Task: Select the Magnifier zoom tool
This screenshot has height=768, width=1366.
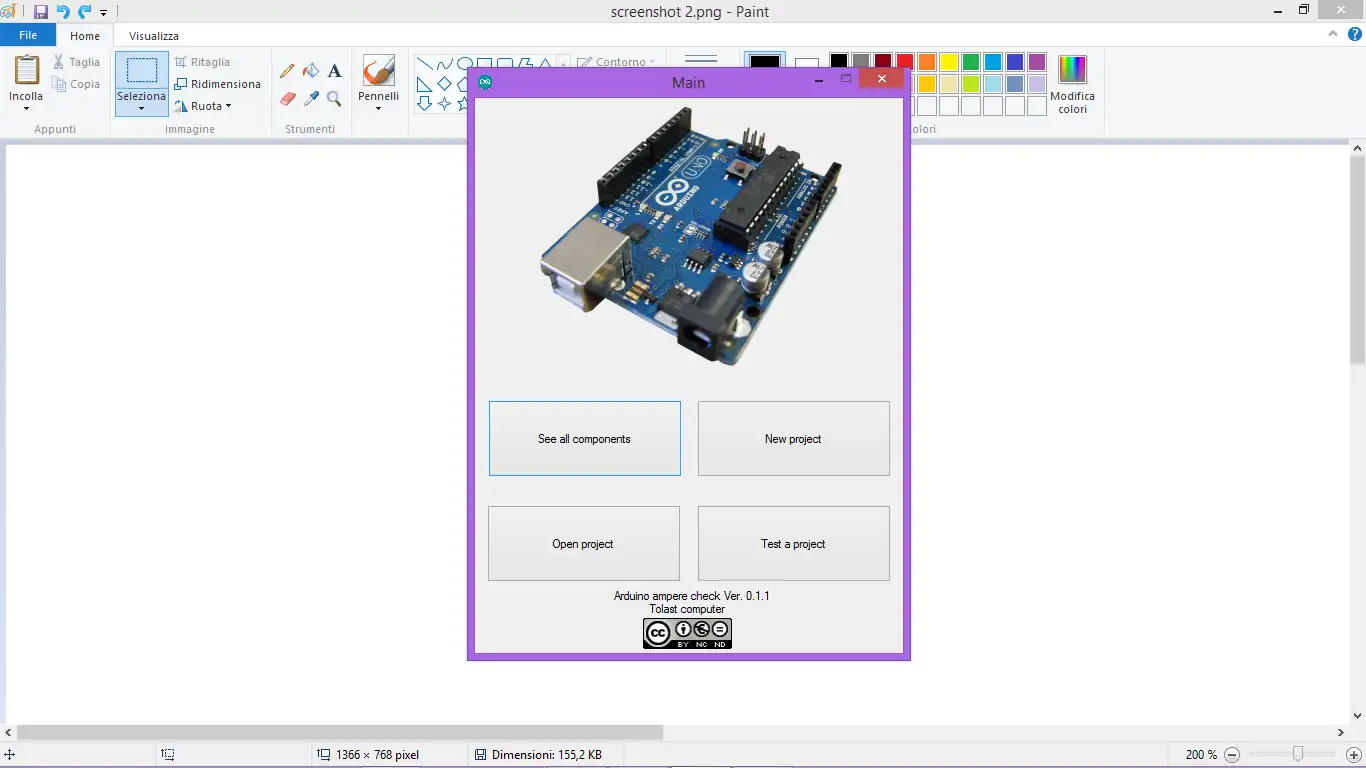Action: tap(334, 99)
